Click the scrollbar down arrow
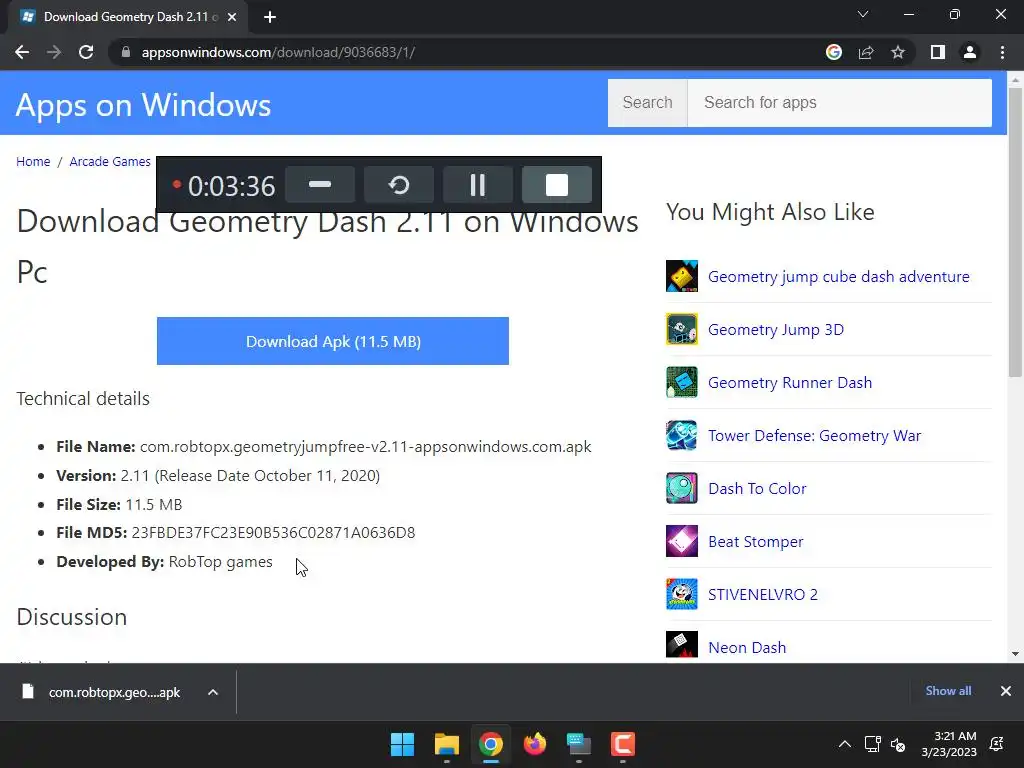Image resolution: width=1024 pixels, height=768 pixels. (1015, 654)
